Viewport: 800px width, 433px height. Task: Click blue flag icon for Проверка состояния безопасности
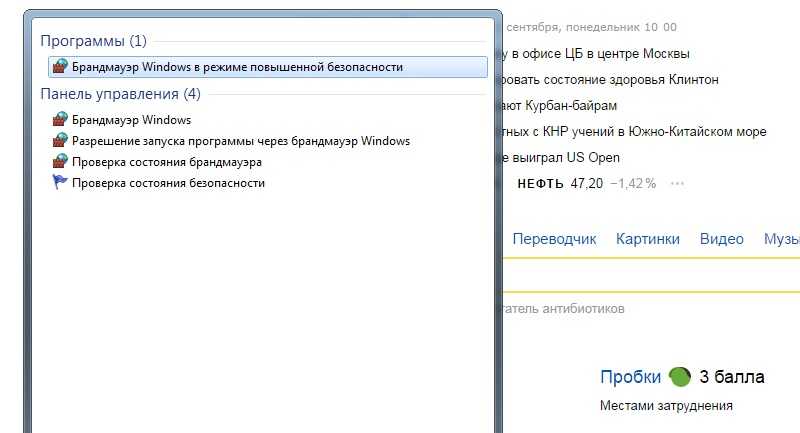[60, 182]
